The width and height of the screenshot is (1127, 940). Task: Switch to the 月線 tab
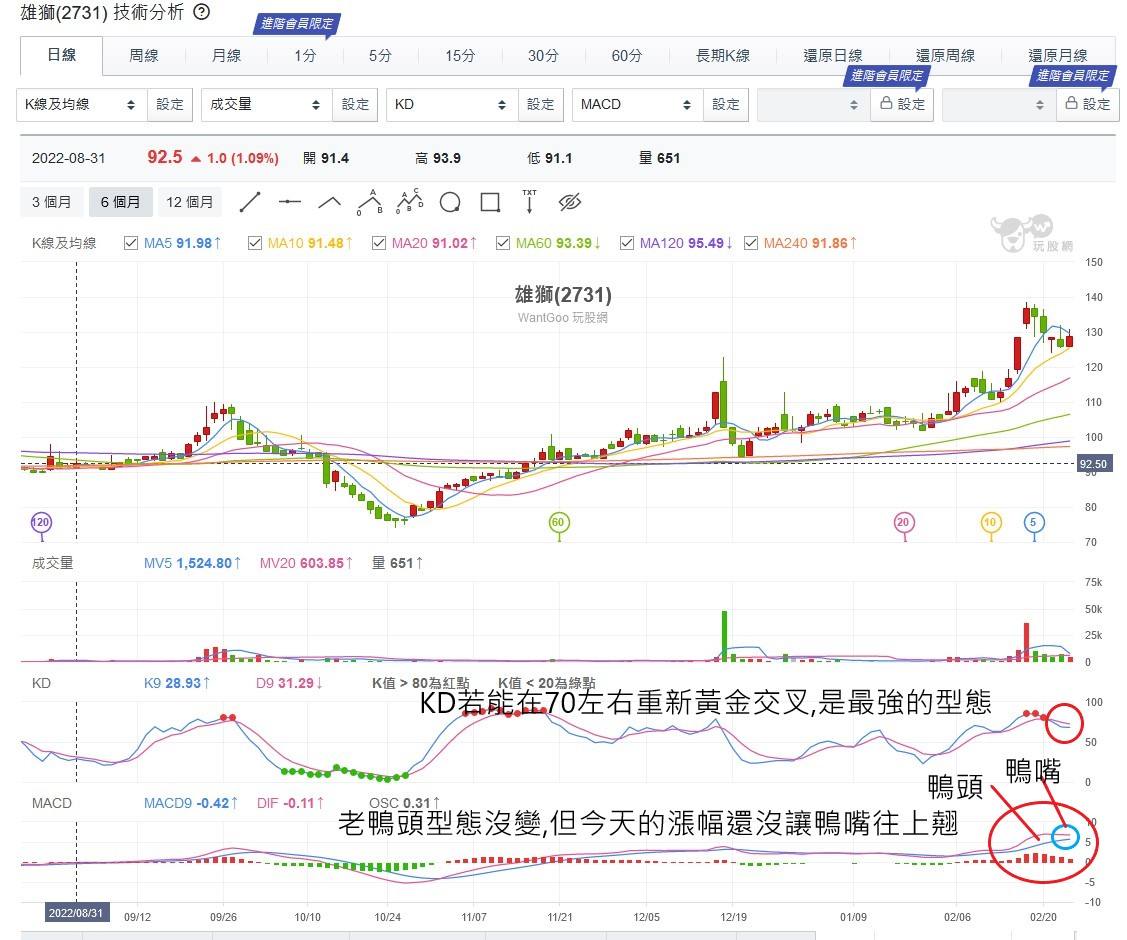click(x=226, y=56)
